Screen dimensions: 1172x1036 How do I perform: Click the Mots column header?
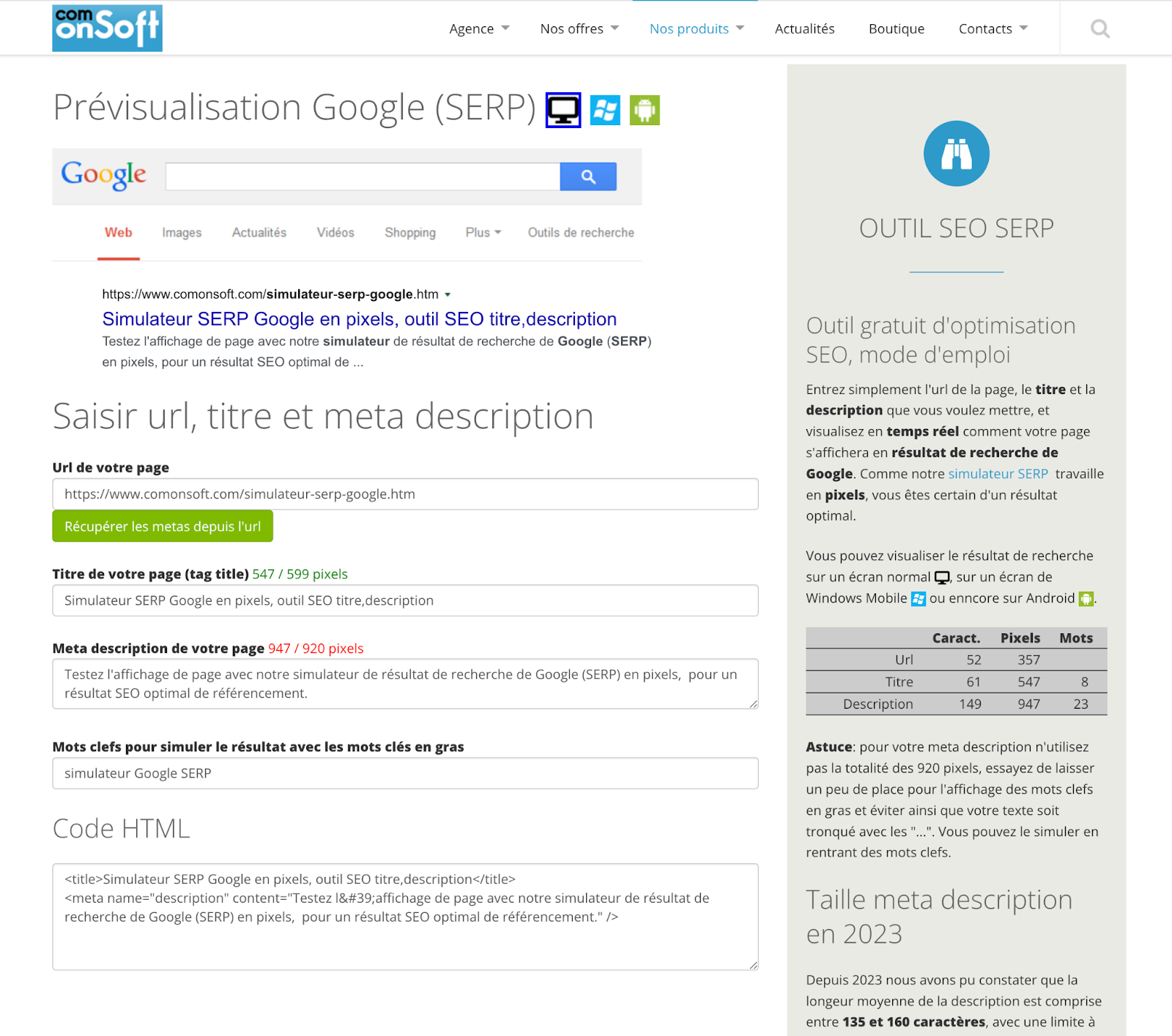[x=1076, y=638]
